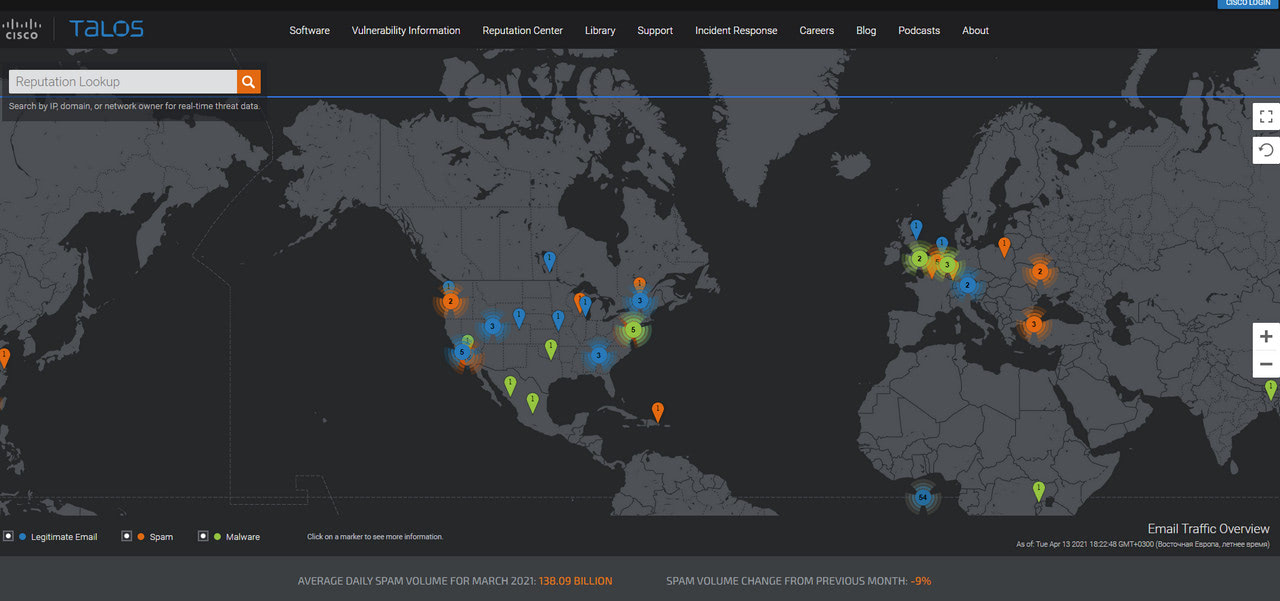Image resolution: width=1280 pixels, height=601 pixels.
Task: Select green pin 1 in southern Mexico
Action: (532, 401)
